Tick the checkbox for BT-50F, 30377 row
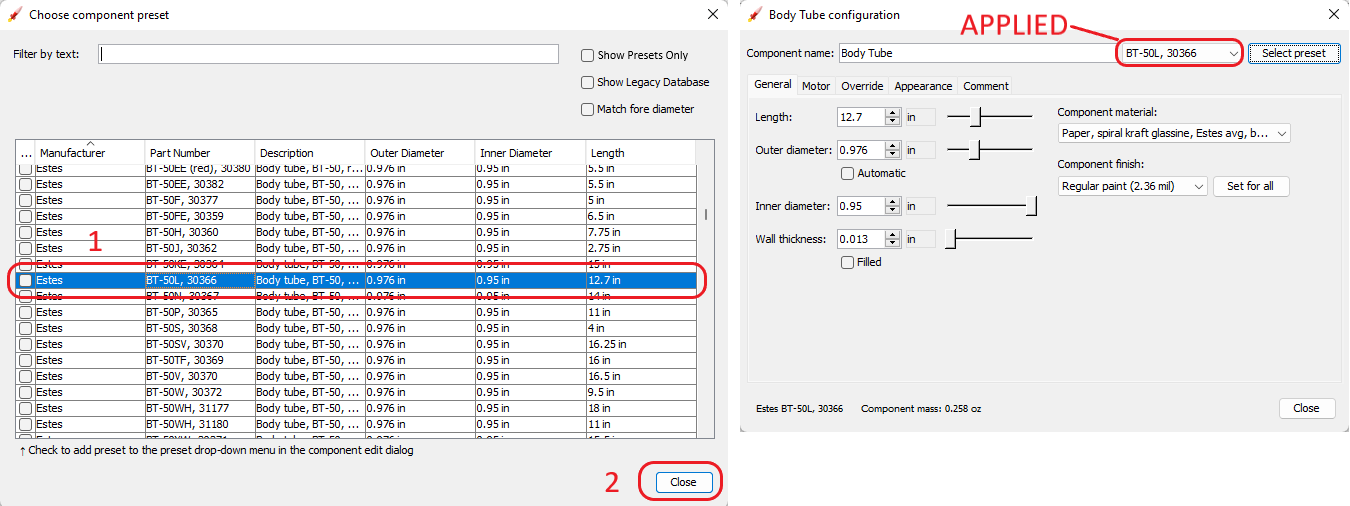The width and height of the screenshot is (1350, 506). click(26, 200)
